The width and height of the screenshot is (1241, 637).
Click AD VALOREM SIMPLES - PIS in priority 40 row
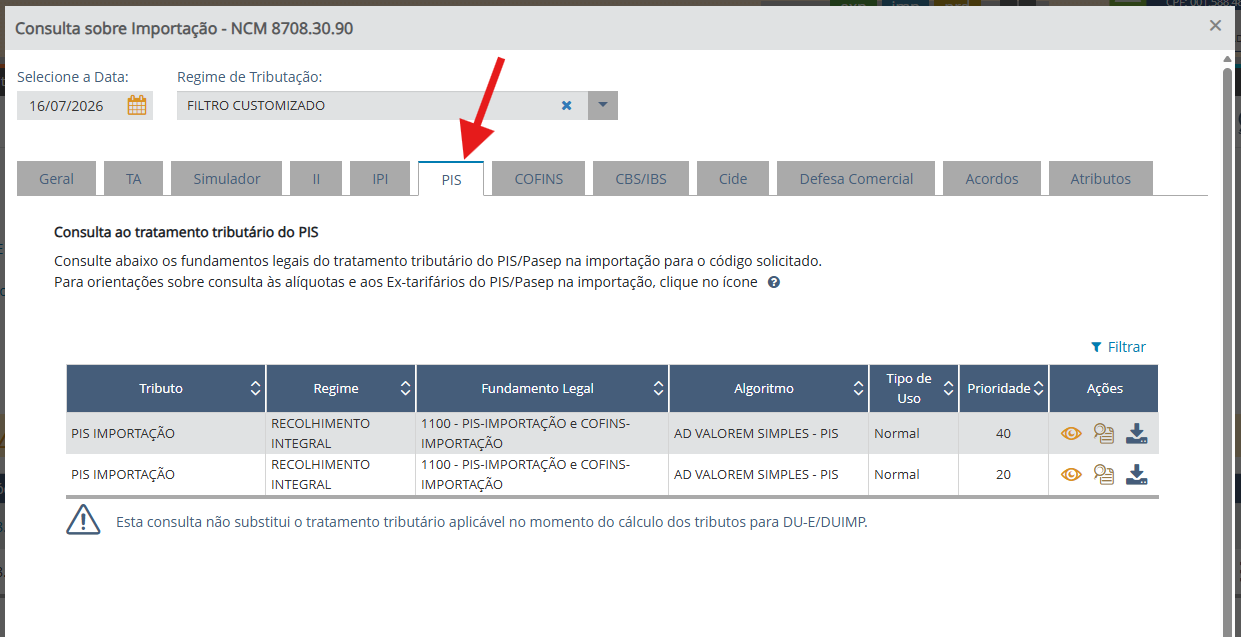click(x=756, y=434)
